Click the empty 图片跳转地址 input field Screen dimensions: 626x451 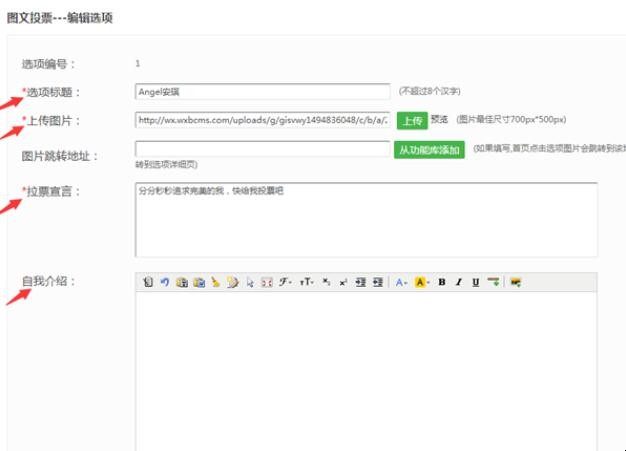(x=262, y=149)
